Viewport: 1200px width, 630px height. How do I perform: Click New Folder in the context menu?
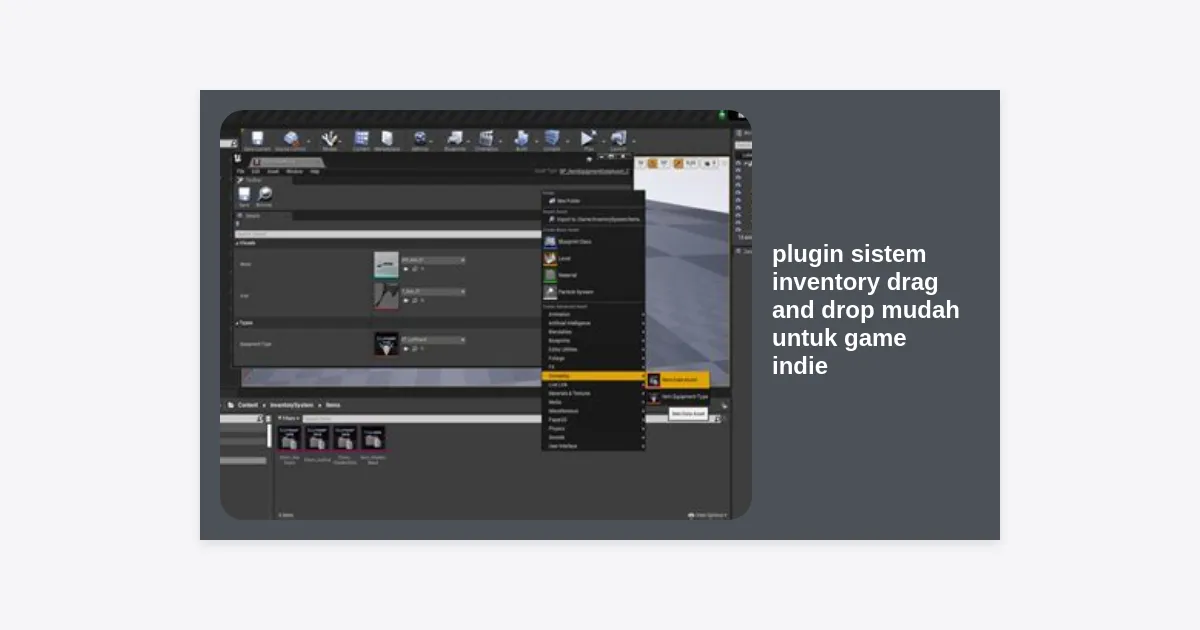(x=568, y=201)
